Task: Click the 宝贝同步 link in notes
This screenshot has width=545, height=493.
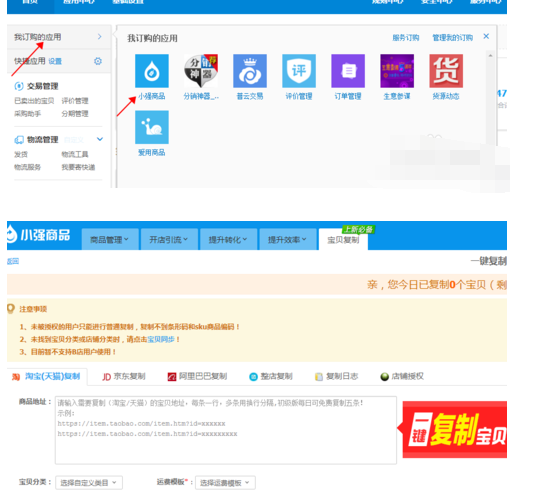Action: pyautogui.click(x=161, y=339)
